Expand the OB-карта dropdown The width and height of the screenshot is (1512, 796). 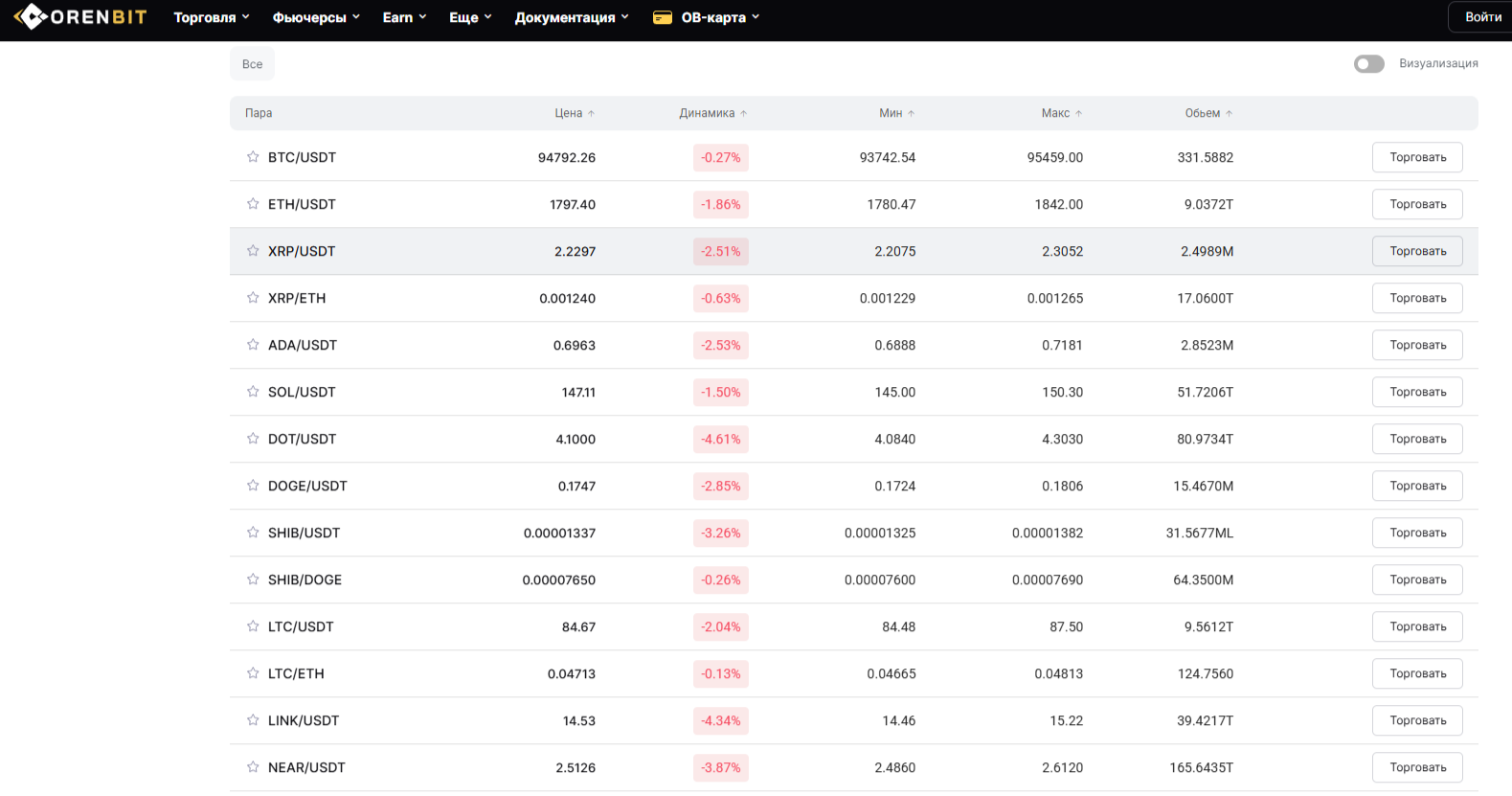(x=720, y=17)
